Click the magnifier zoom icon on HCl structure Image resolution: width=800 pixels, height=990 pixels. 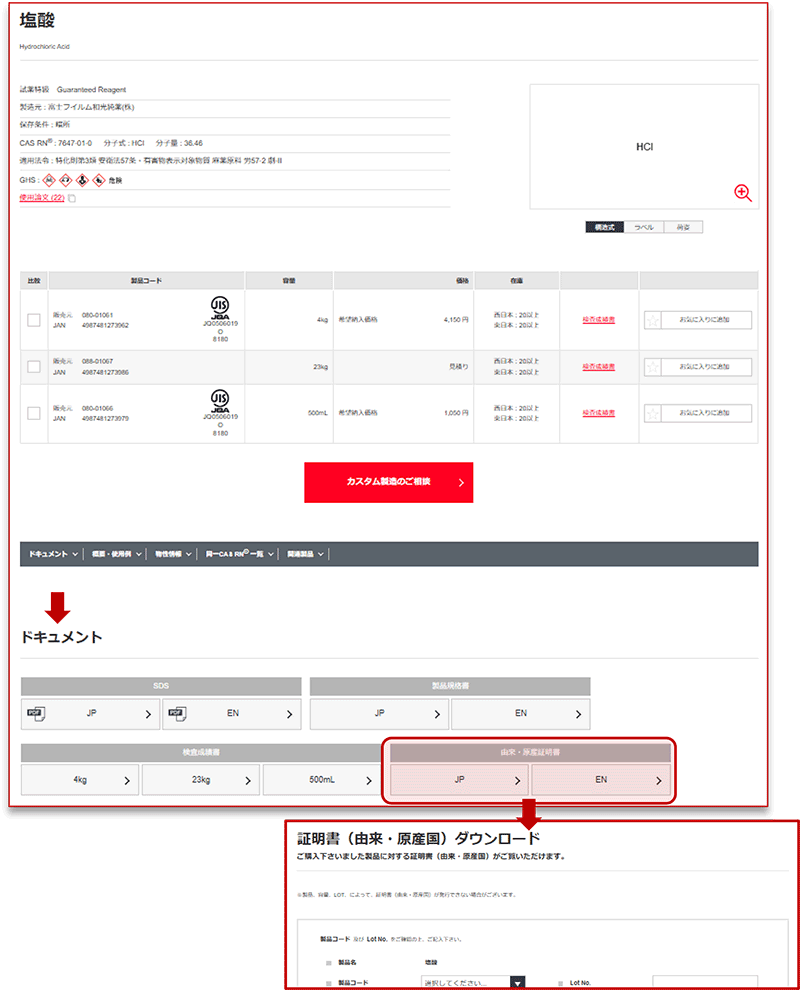pos(742,192)
